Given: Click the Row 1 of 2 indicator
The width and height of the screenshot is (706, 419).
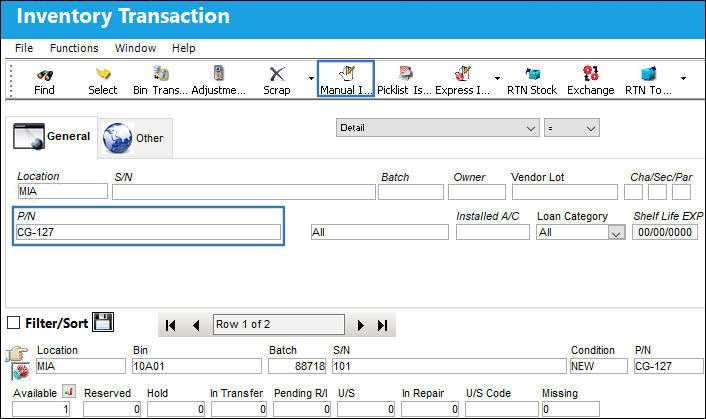Looking at the screenshot, I should 279,324.
